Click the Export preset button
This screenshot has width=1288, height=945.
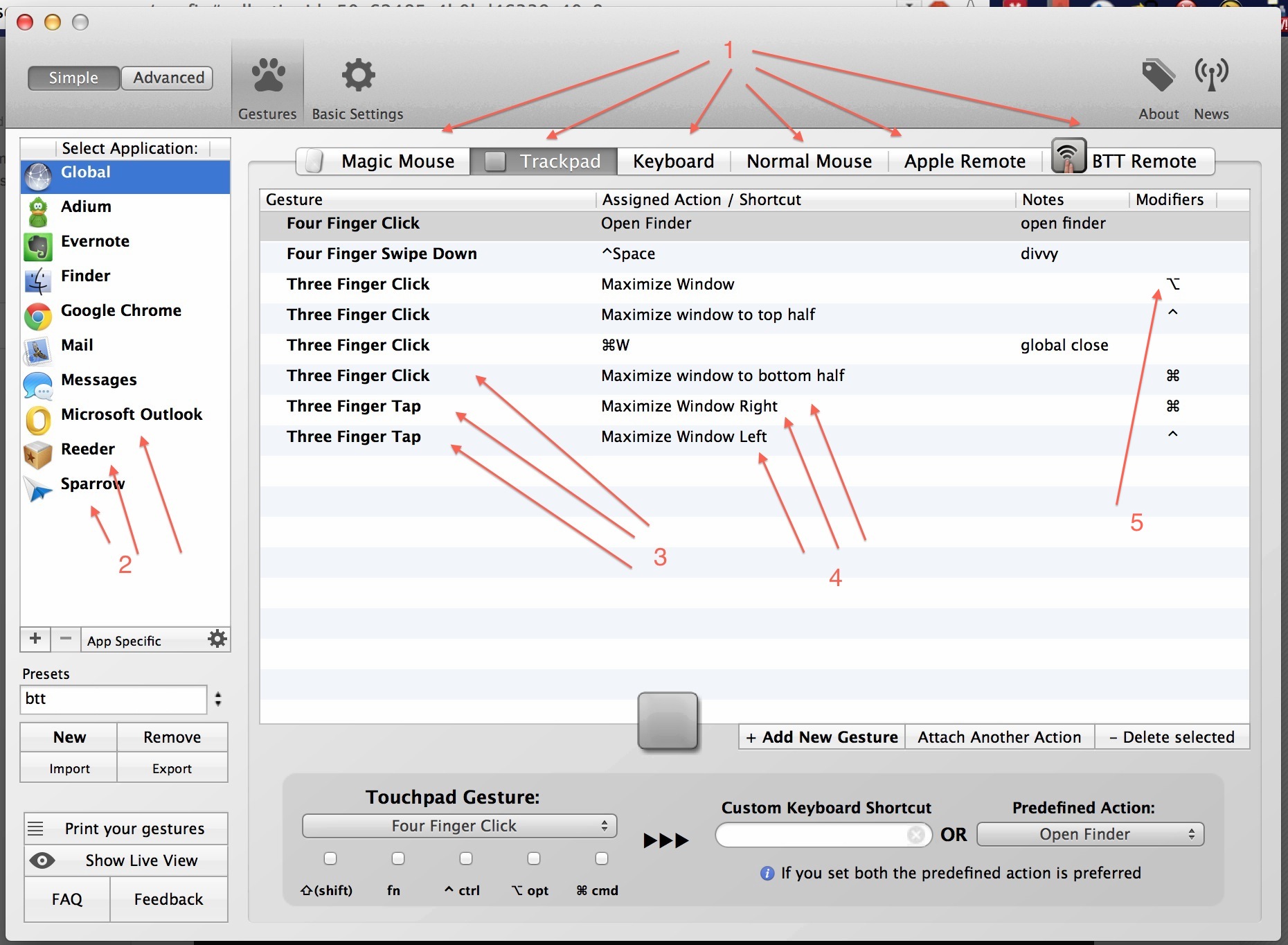tap(172, 768)
